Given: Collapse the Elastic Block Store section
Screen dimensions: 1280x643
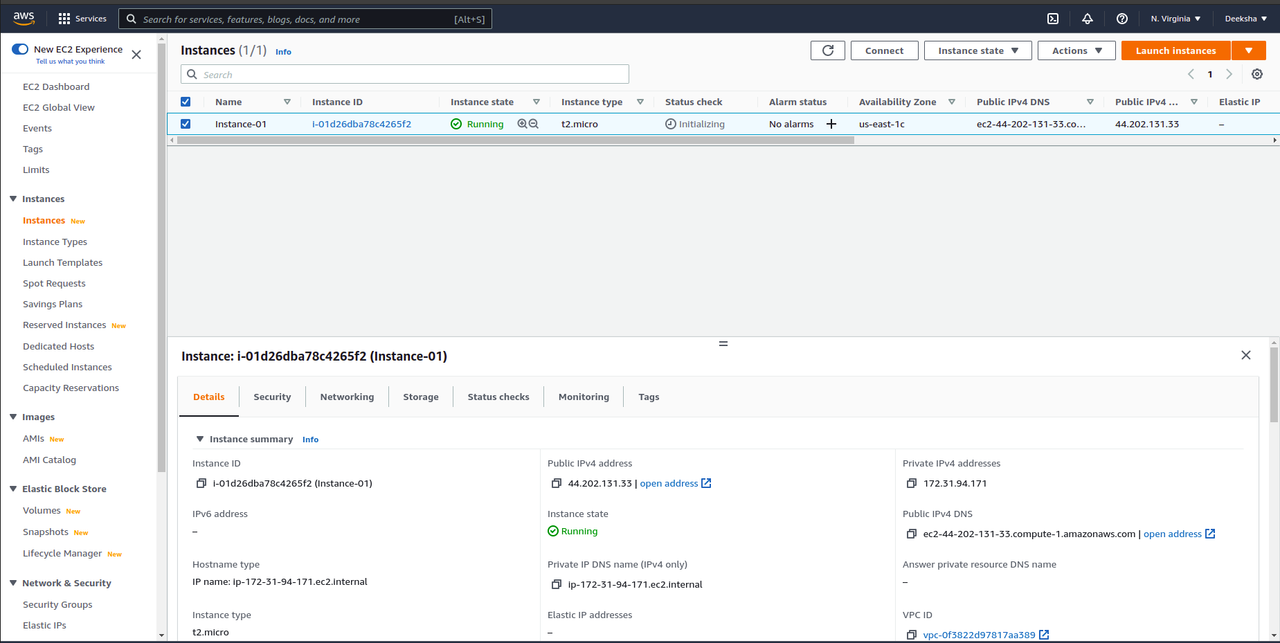Looking at the screenshot, I should coord(13,489).
